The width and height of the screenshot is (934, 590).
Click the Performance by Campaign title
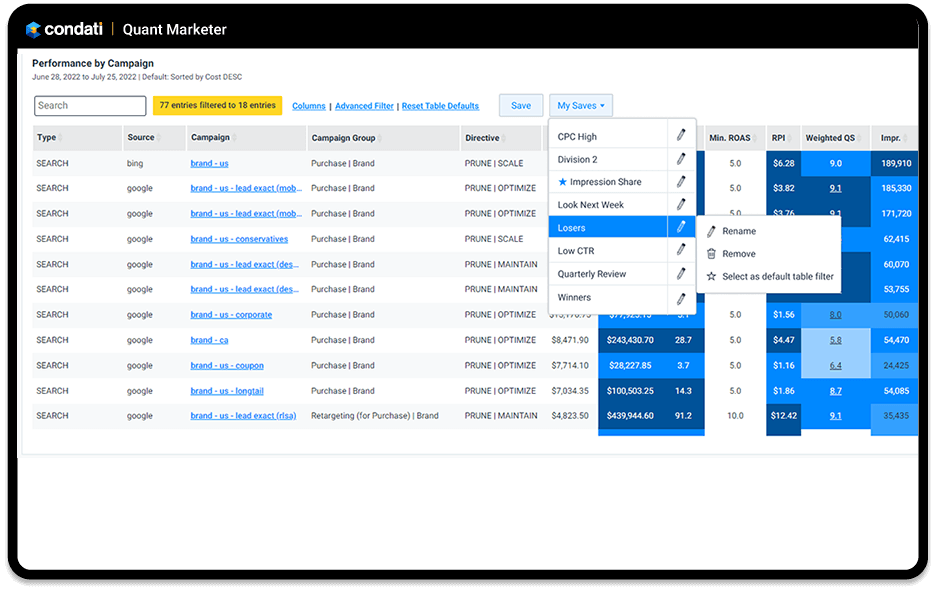point(93,63)
